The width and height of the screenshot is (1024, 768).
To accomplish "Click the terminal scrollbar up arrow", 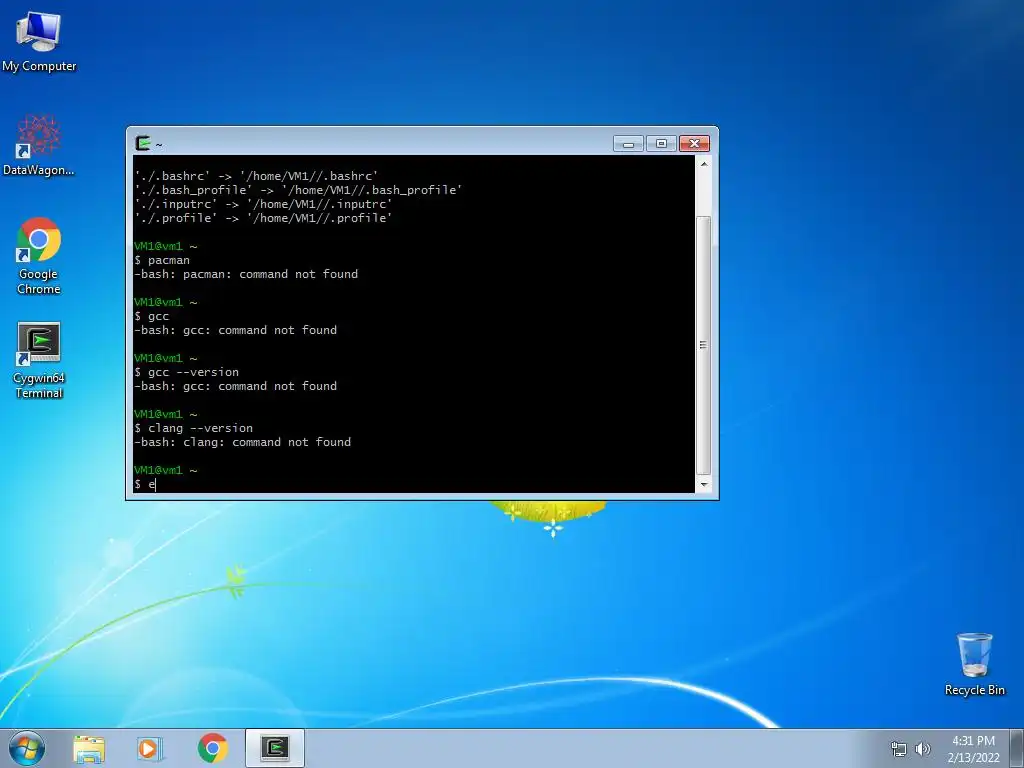I will point(703,164).
